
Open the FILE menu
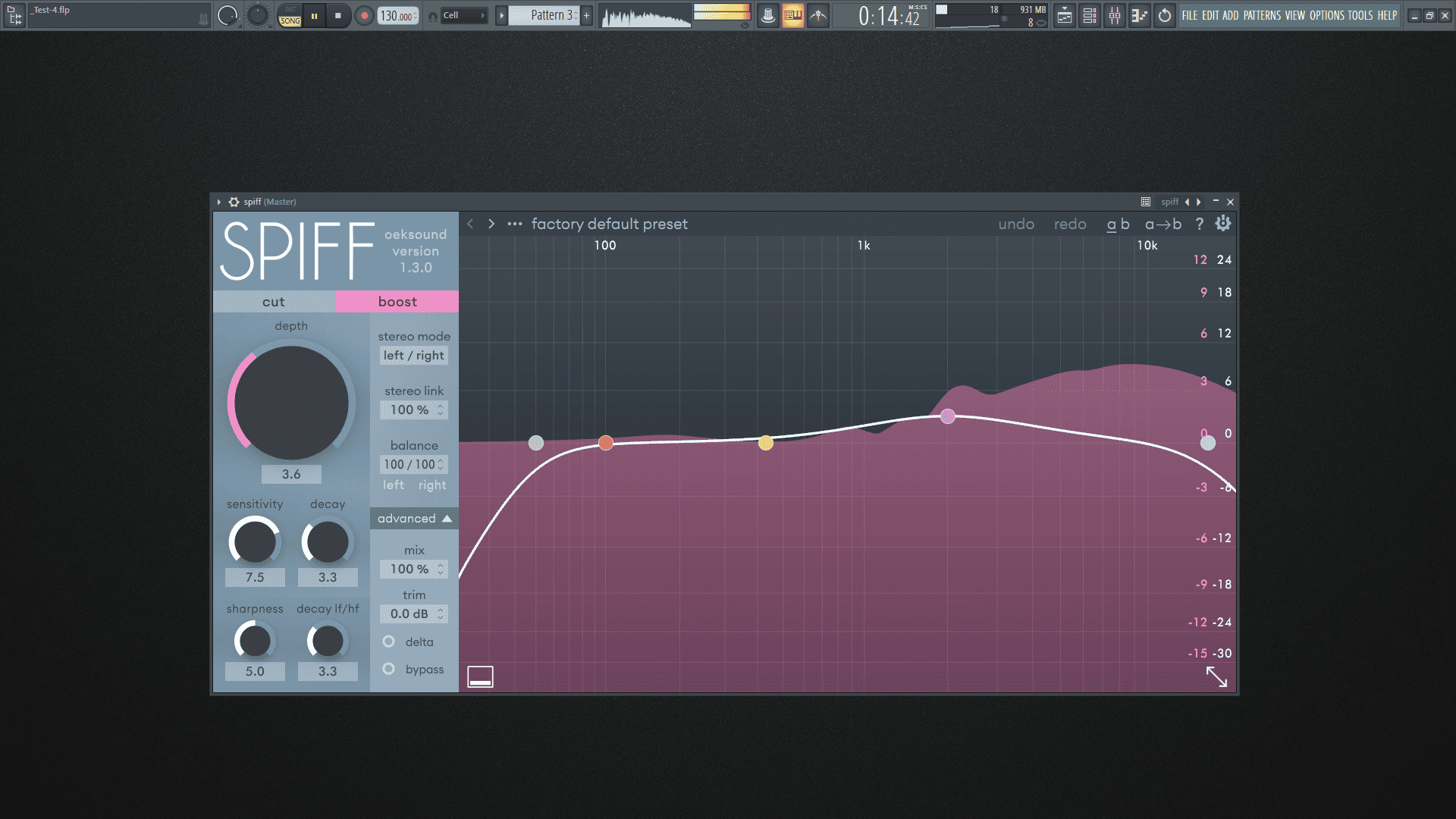tap(1190, 15)
